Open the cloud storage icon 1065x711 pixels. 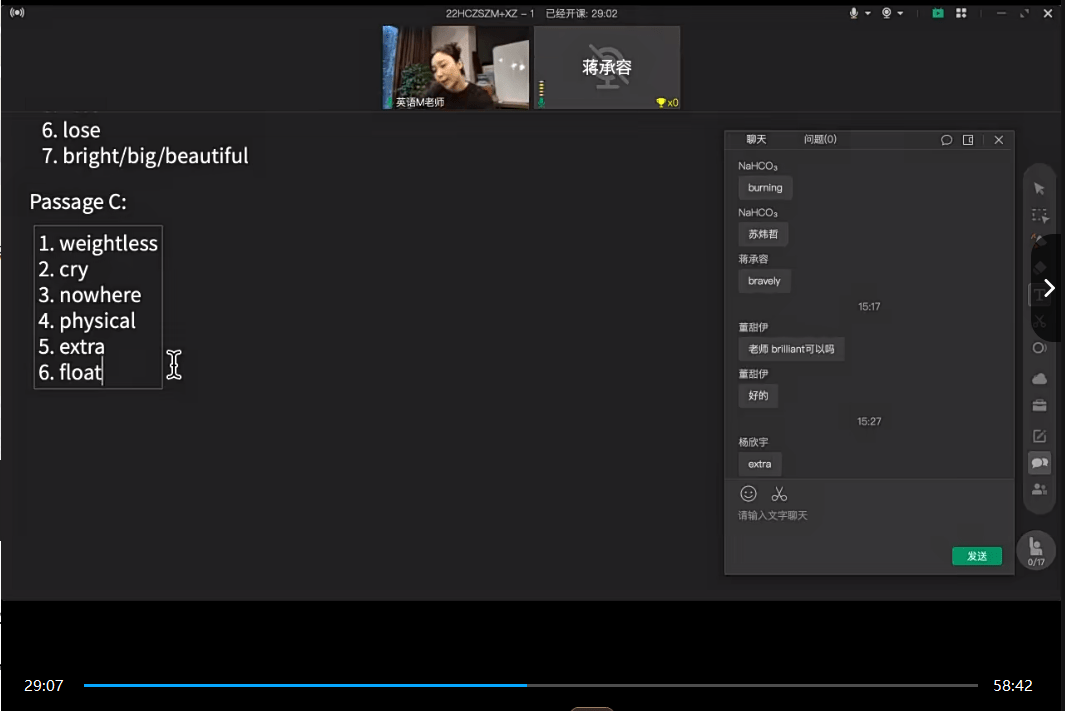tap(1039, 378)
